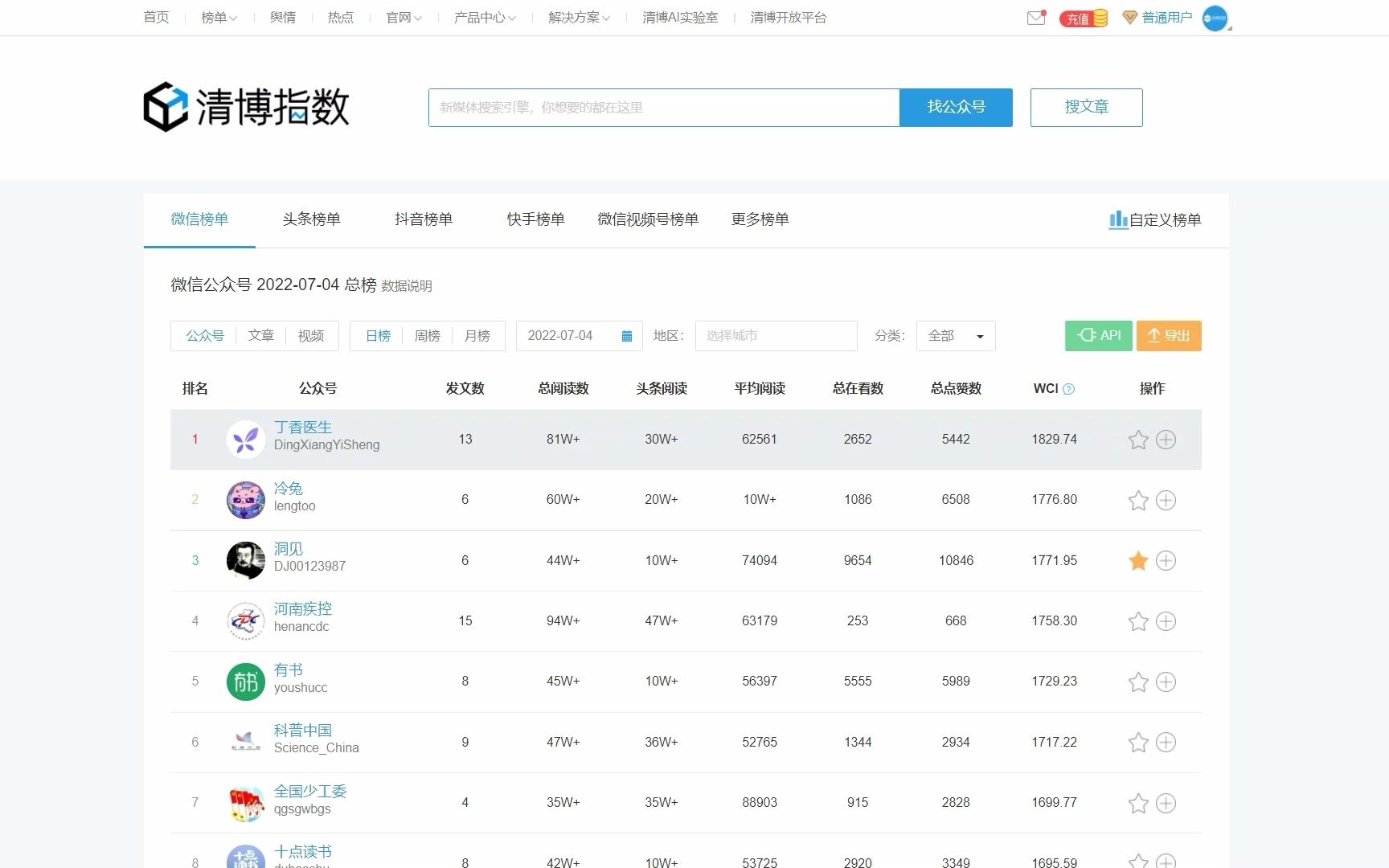Click the user avatar in top bar
This screenshot has width=1389, height=868.
(1215, 18)
